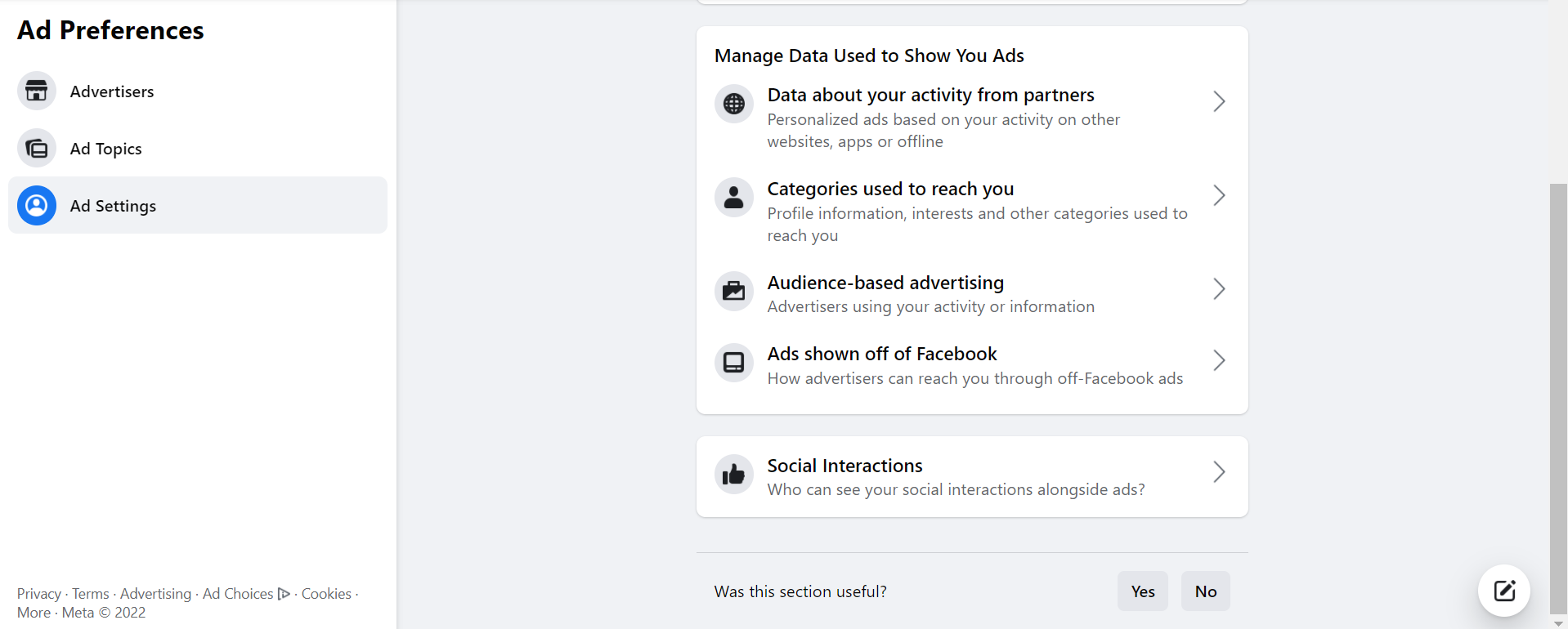Viewport: 1568px width, 629px height.
Task: Open the Advertising footer link
Action: 155,594
